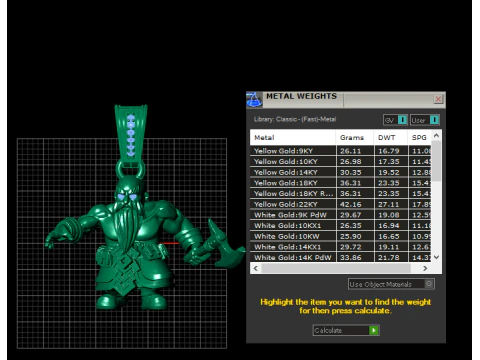The height and width of the screenshot is (360, 480).
Task: Click the Grams column header
Action: (355, 137)
